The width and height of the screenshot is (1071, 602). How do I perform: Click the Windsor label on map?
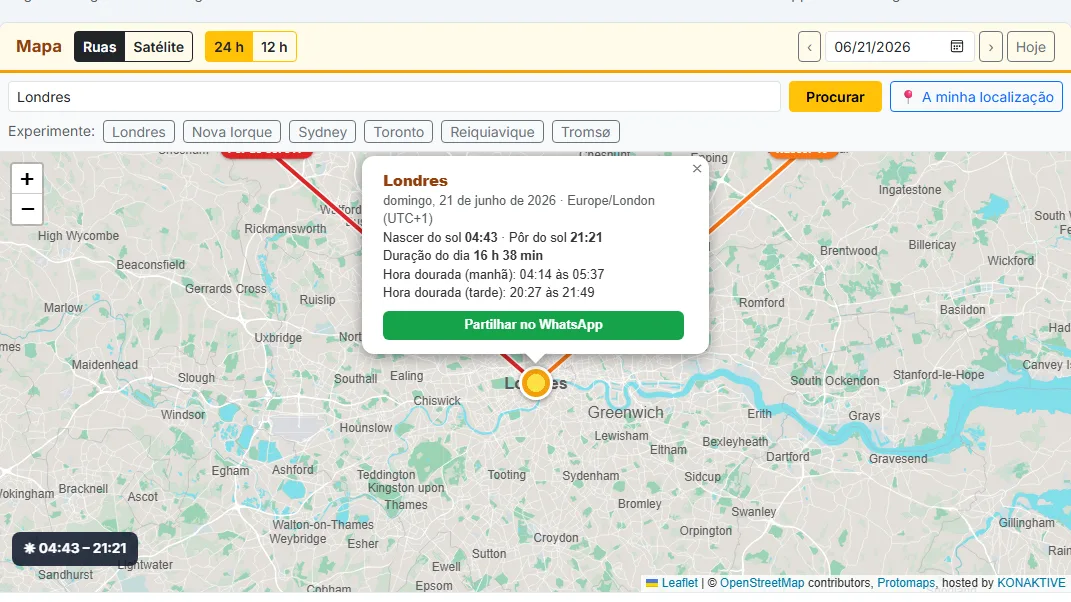pyautogui.click(x=183, y=415)
